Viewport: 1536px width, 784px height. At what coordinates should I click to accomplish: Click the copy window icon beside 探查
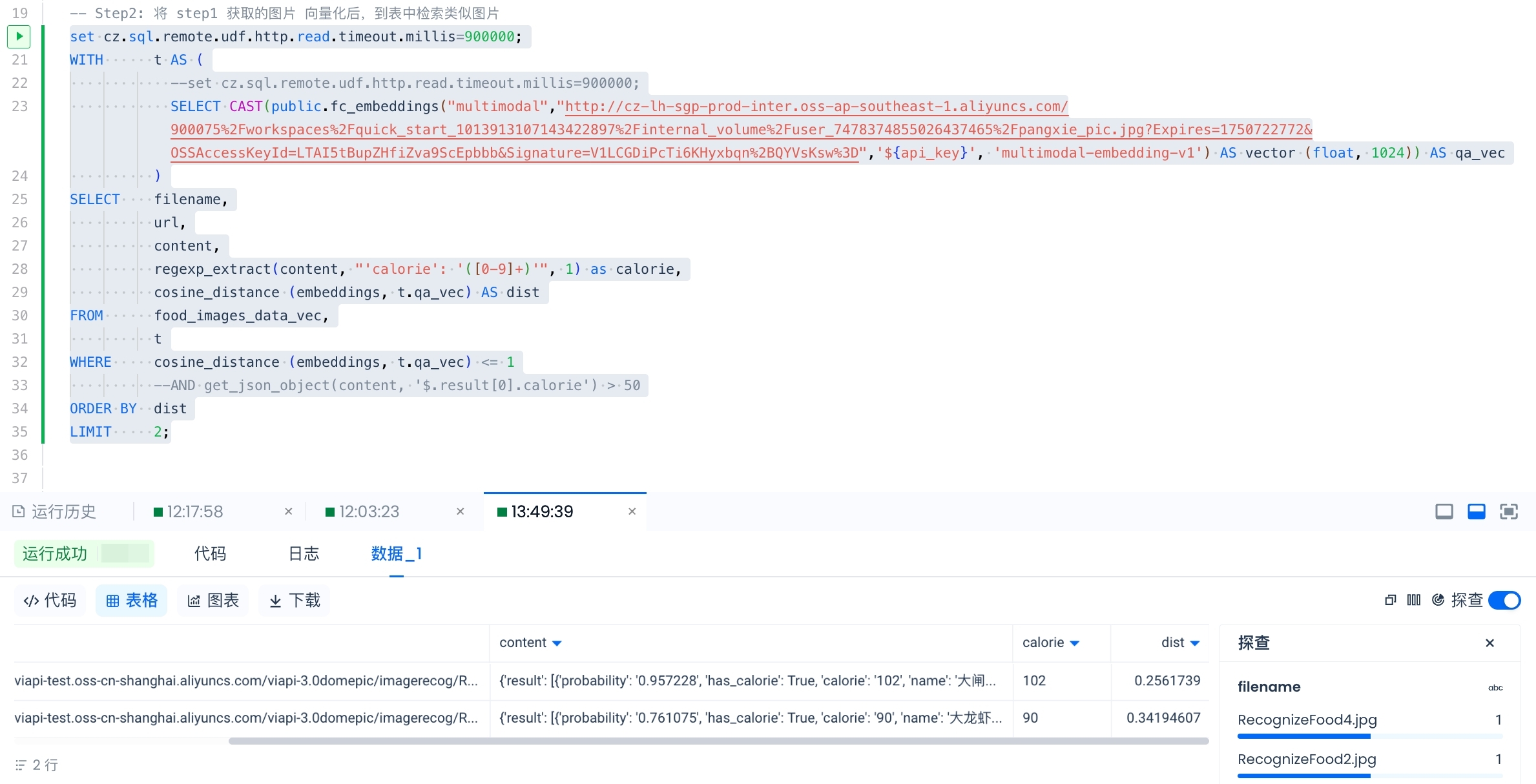pyautogui.click(x=1390, y=600)
